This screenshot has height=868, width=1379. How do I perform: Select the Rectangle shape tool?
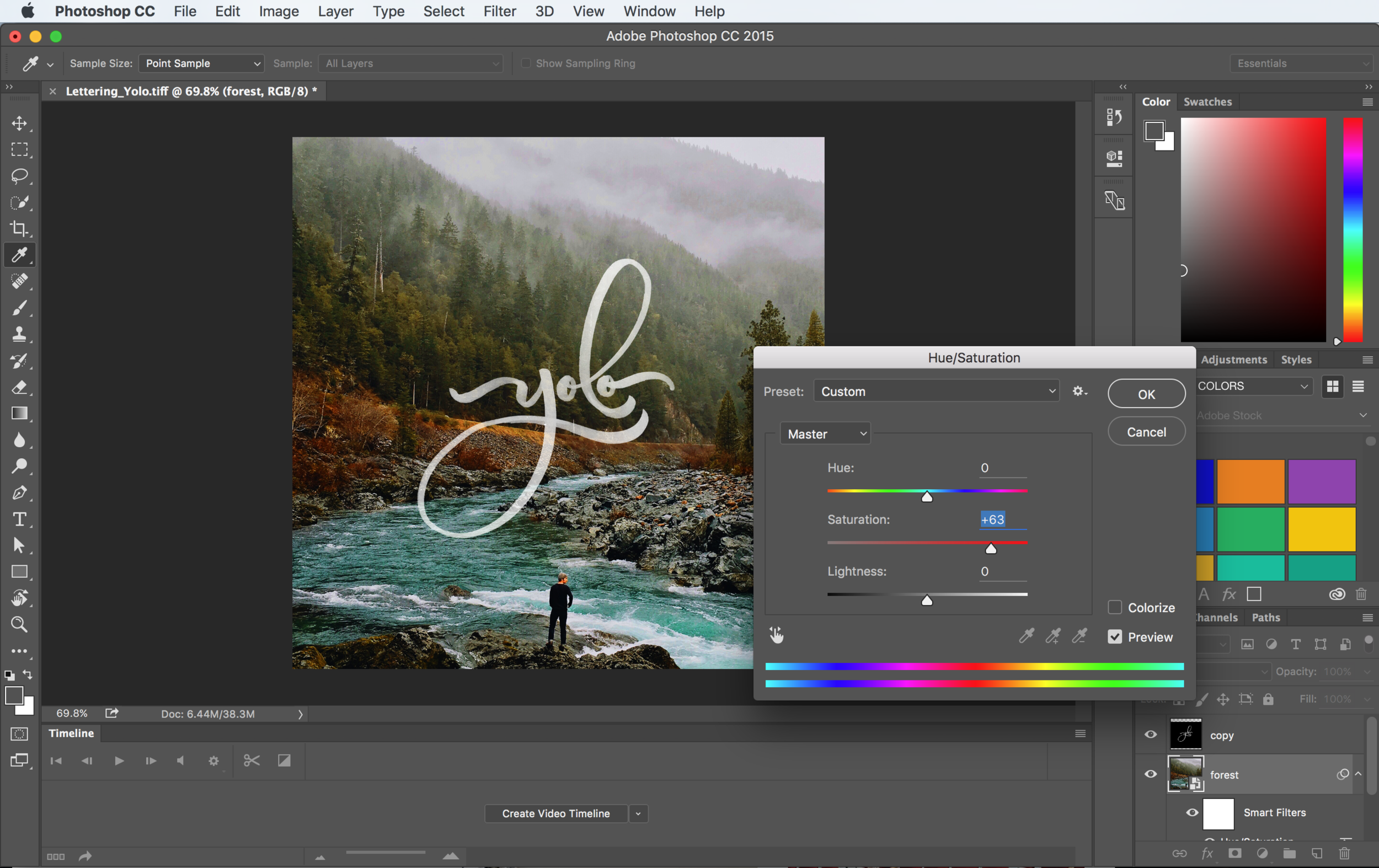click(x=19, y=571)
